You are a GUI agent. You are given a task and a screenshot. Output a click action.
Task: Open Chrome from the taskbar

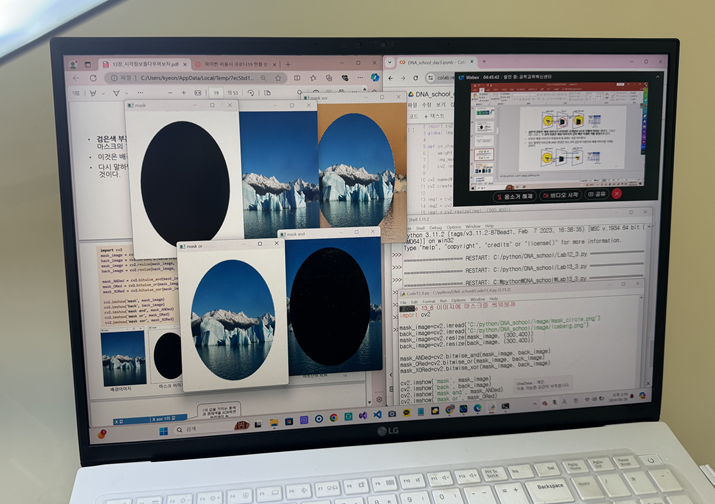pos(333,418)
